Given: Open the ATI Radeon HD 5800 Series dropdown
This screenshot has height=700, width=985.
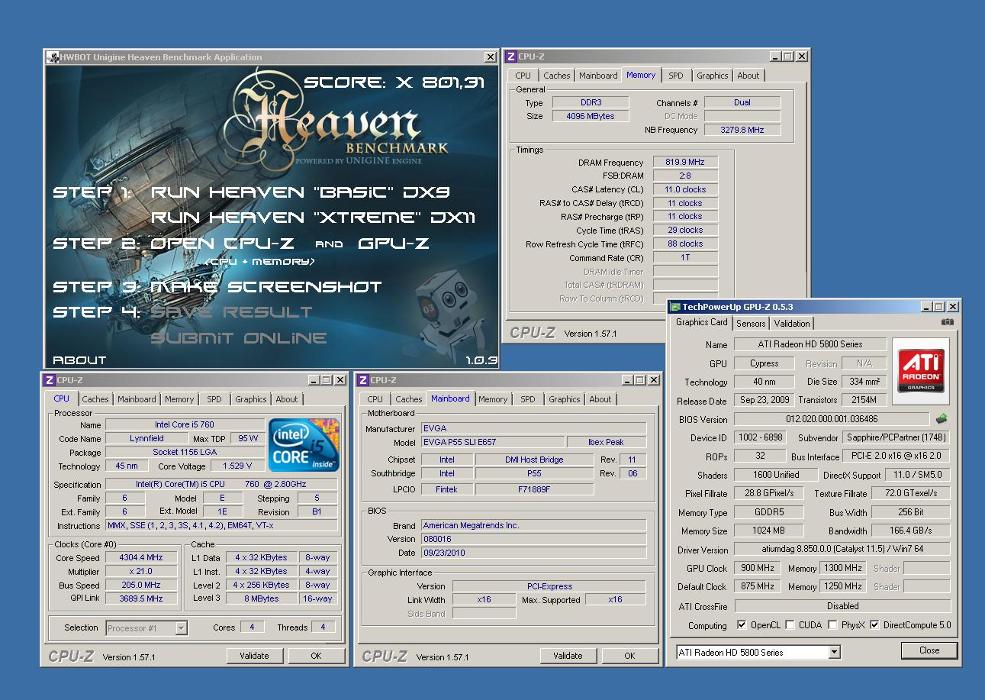Looking at the screenshot, I should tap(834, 652).
